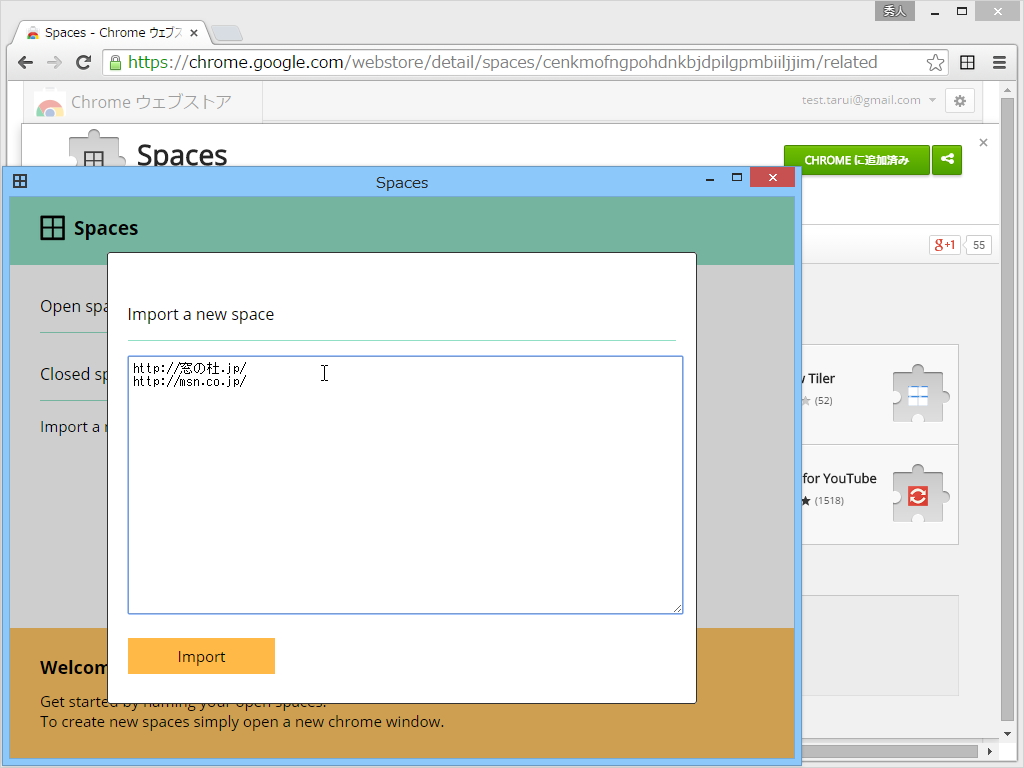Click the (52) rating count
This screenshot has height=768, width=1024.
pyautogui.click(x=823, y=401)
